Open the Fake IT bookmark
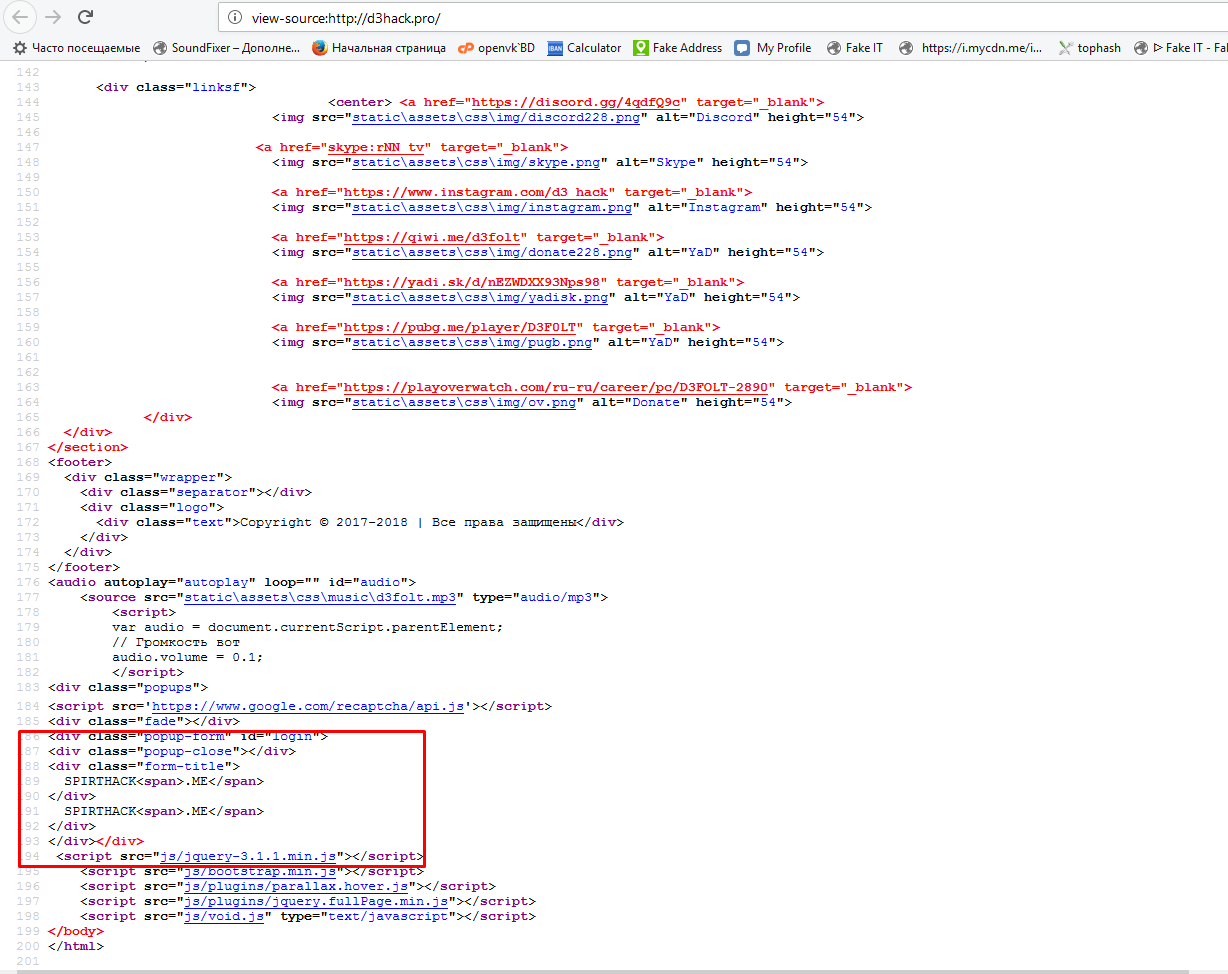Screen dimensions: 1228x974 click(853, 47)
